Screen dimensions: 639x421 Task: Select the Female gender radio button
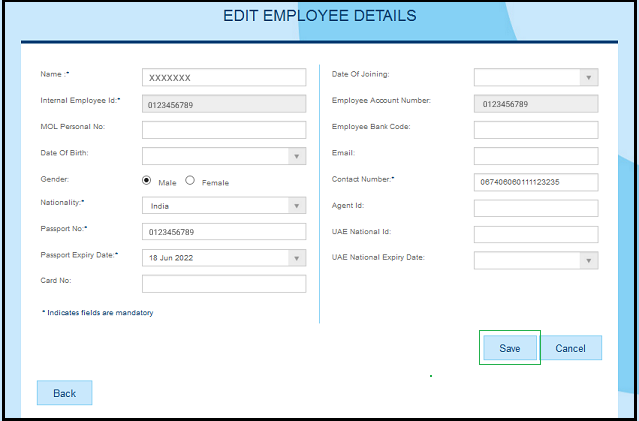[191, 181]
